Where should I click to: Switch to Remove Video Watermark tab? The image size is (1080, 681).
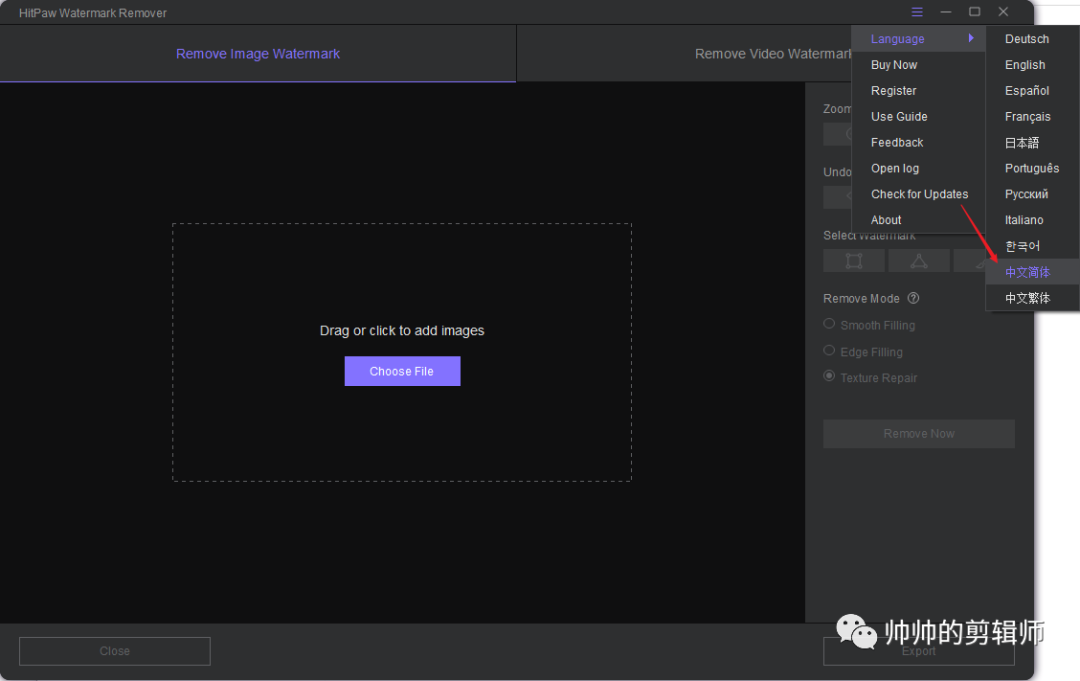[773, 54]
